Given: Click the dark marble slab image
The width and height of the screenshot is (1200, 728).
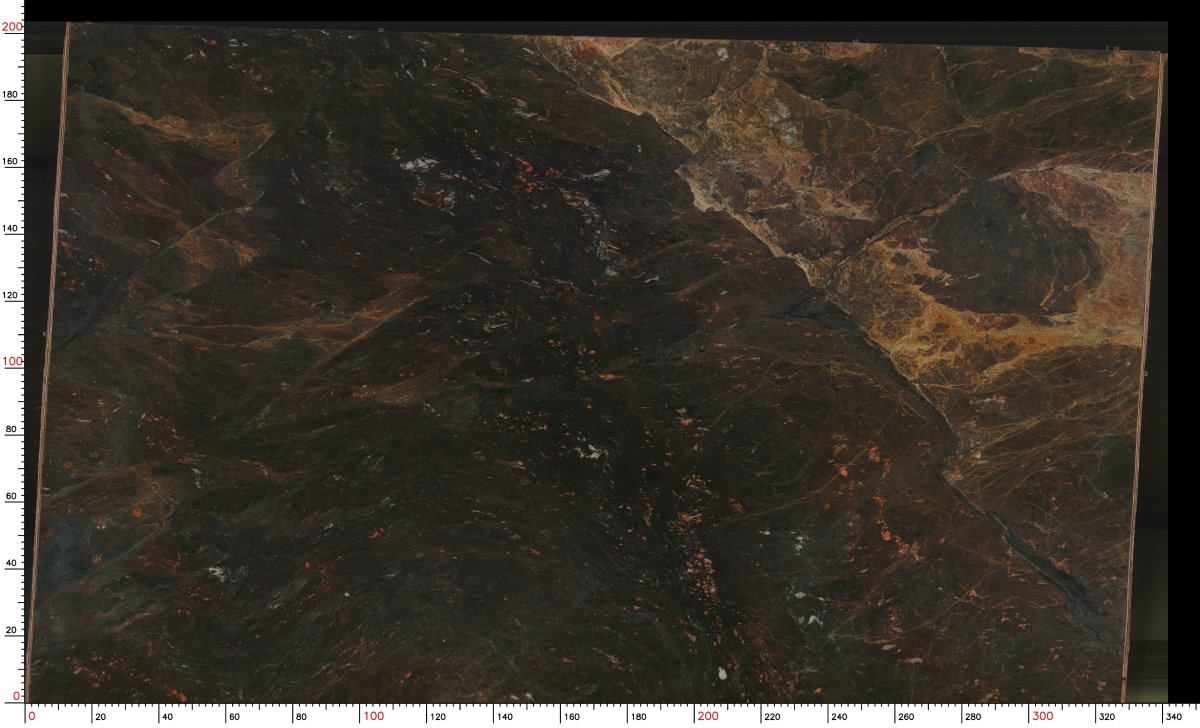Looking at the screenshot, I should point(596,362).
